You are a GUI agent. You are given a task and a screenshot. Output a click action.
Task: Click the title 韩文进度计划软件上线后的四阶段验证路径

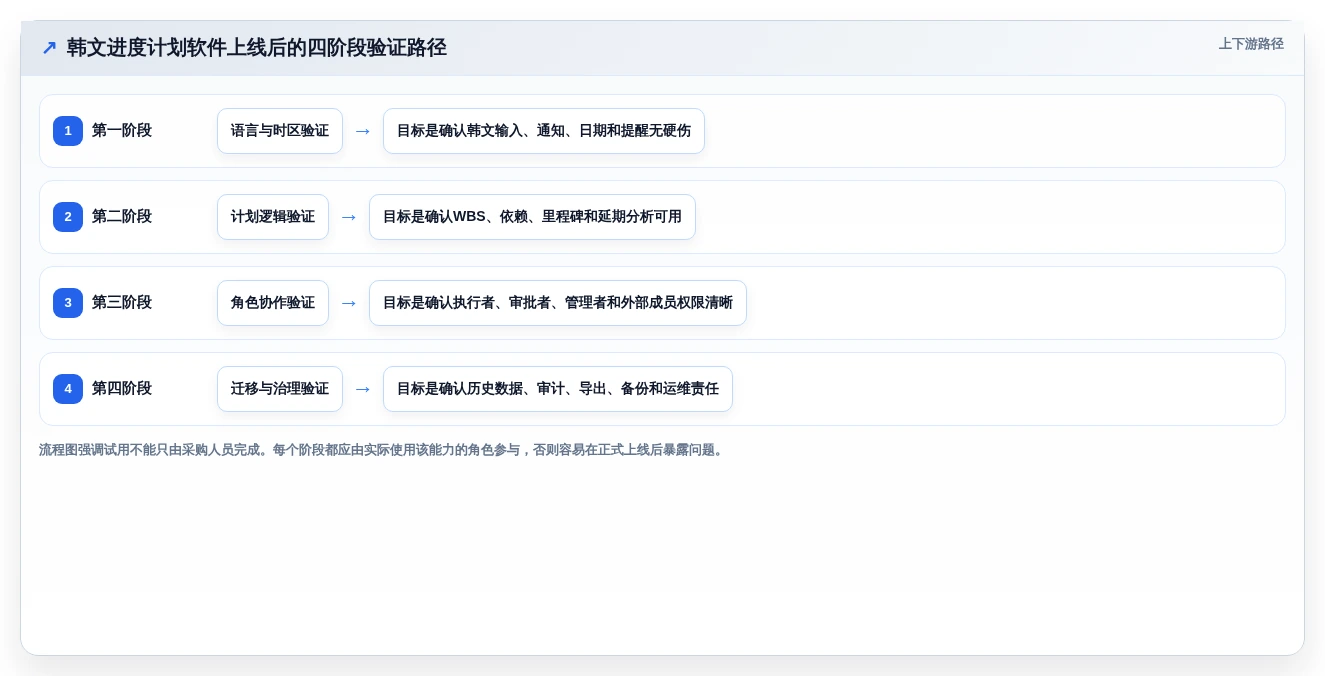(256, 48)
